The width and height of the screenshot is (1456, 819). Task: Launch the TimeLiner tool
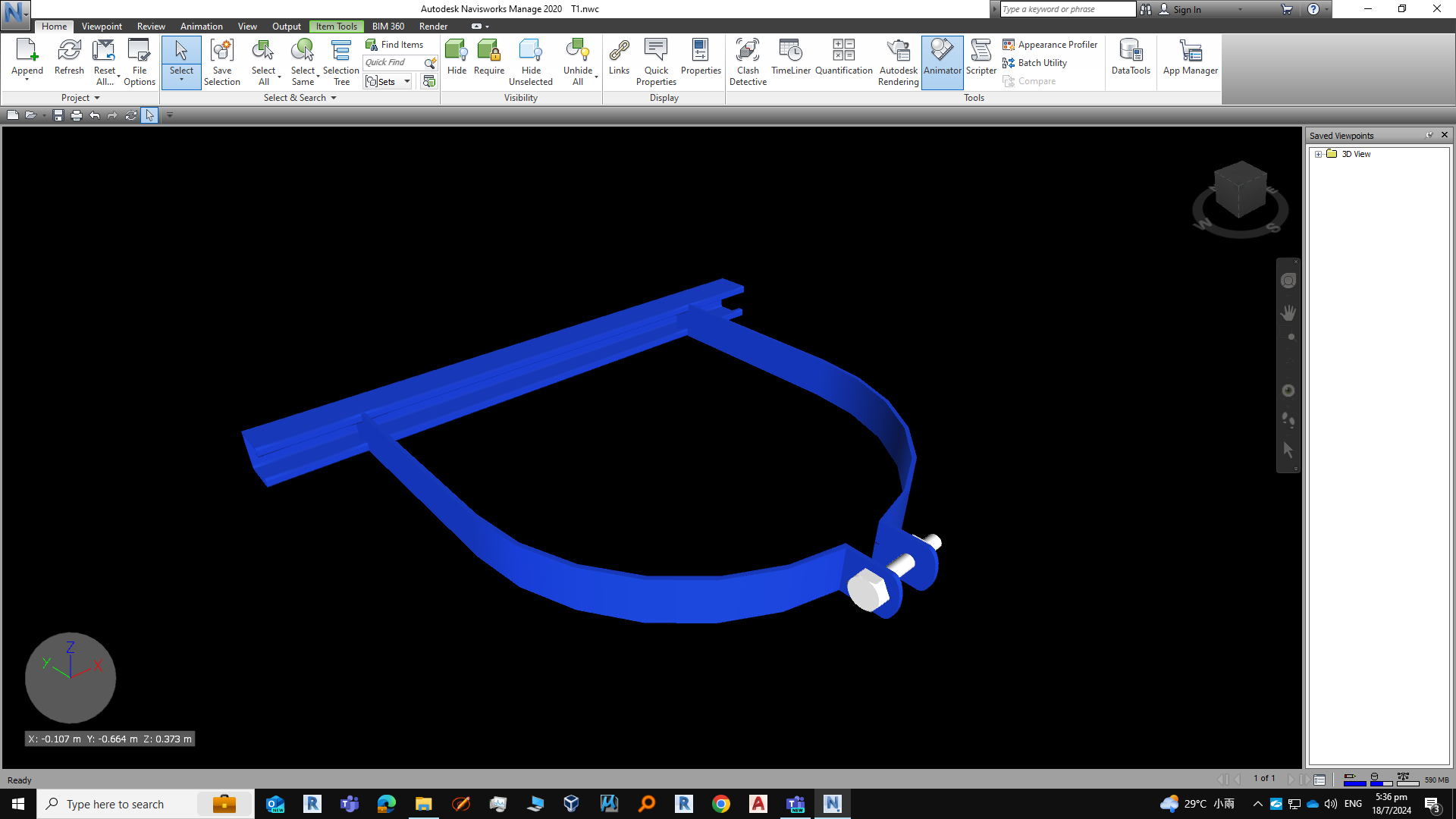pos(790,59)
